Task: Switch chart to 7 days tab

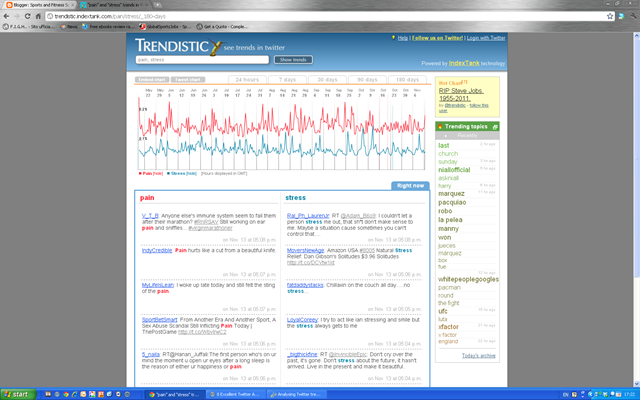Action: point(287,80)
